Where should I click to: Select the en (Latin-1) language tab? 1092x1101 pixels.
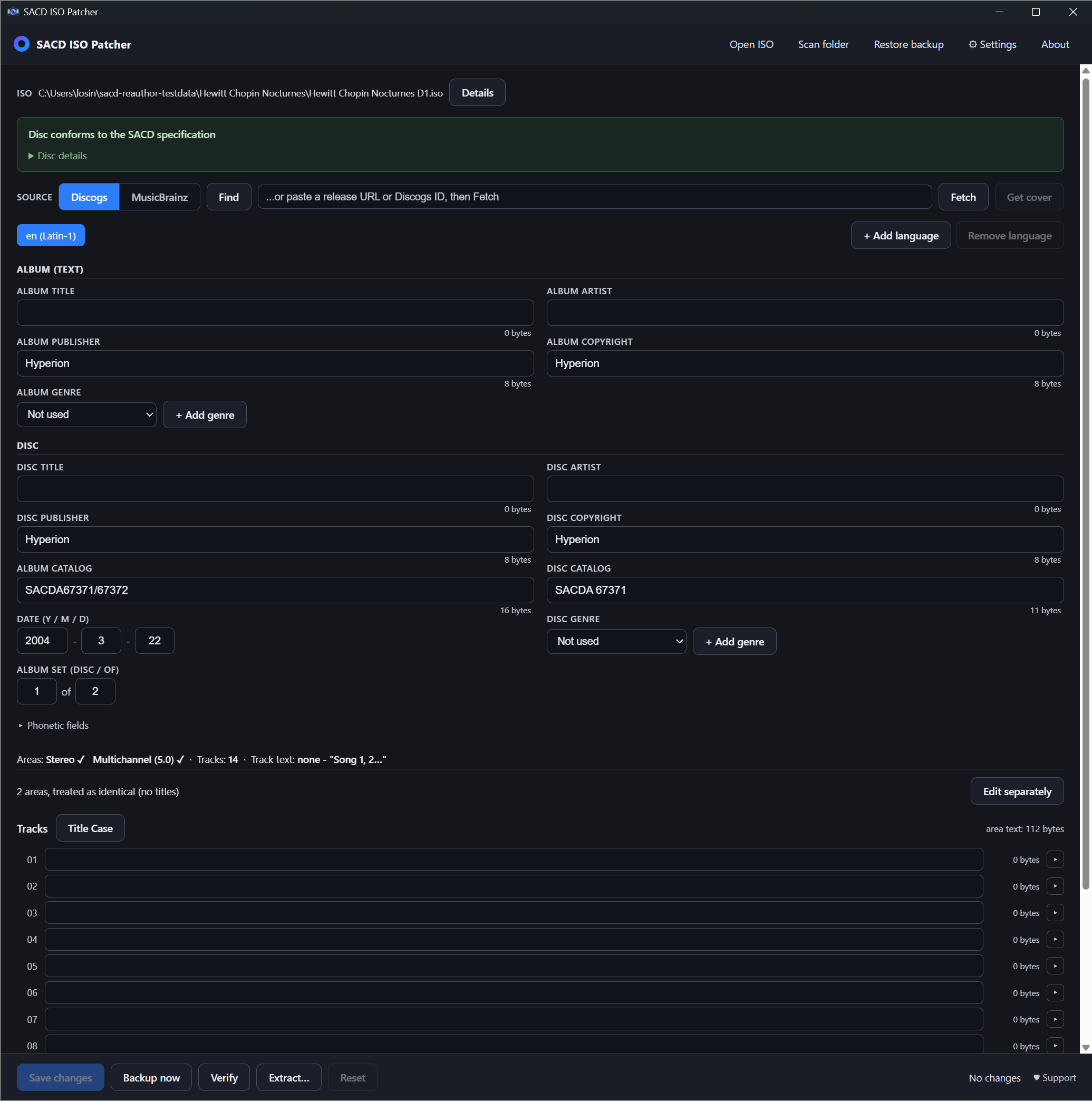point(51,235)
